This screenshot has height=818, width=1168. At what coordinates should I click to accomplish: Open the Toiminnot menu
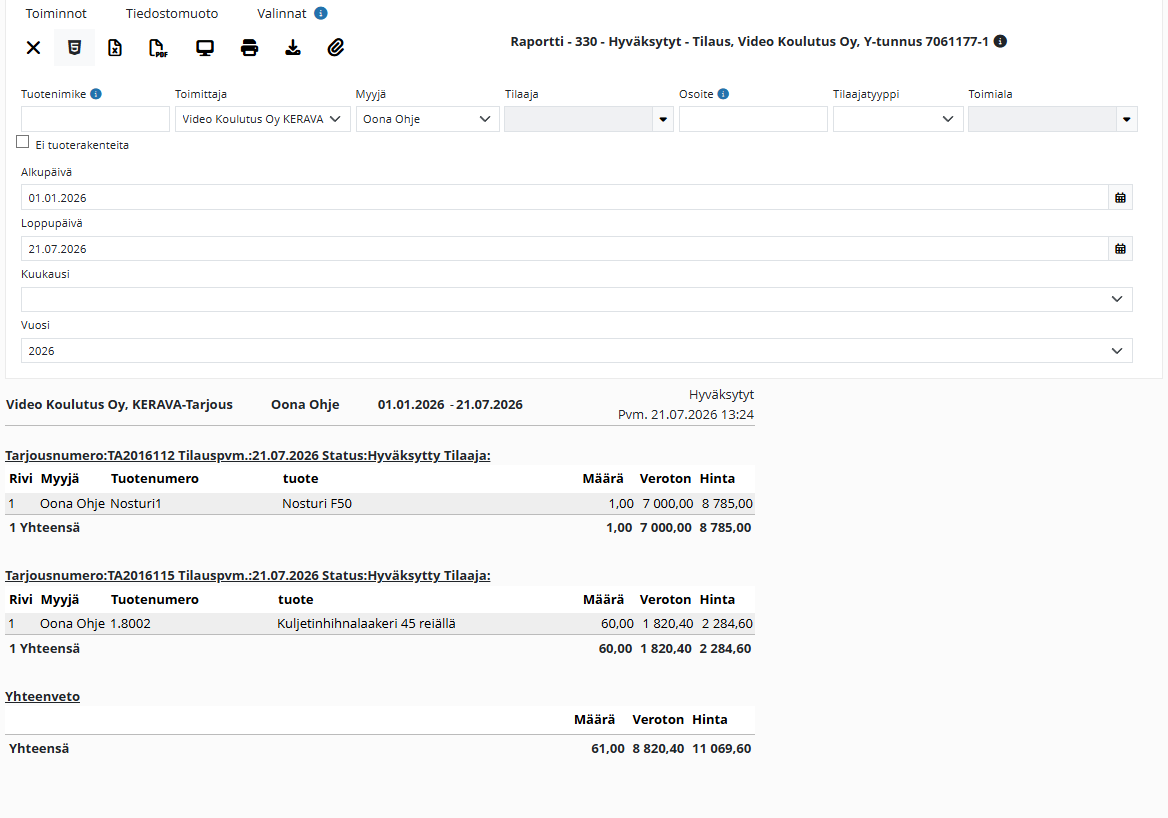[x=56, y=13]
